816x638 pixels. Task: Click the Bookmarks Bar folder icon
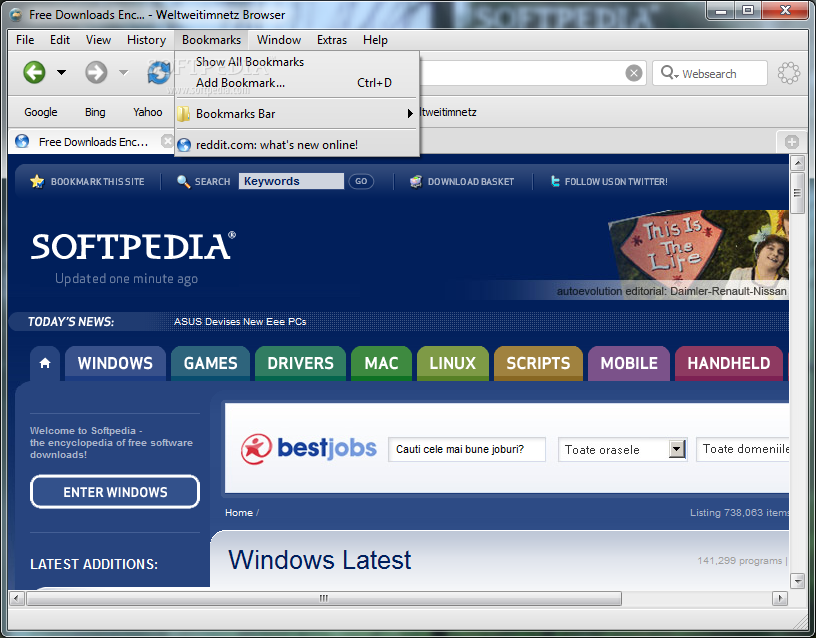(184, 113)
